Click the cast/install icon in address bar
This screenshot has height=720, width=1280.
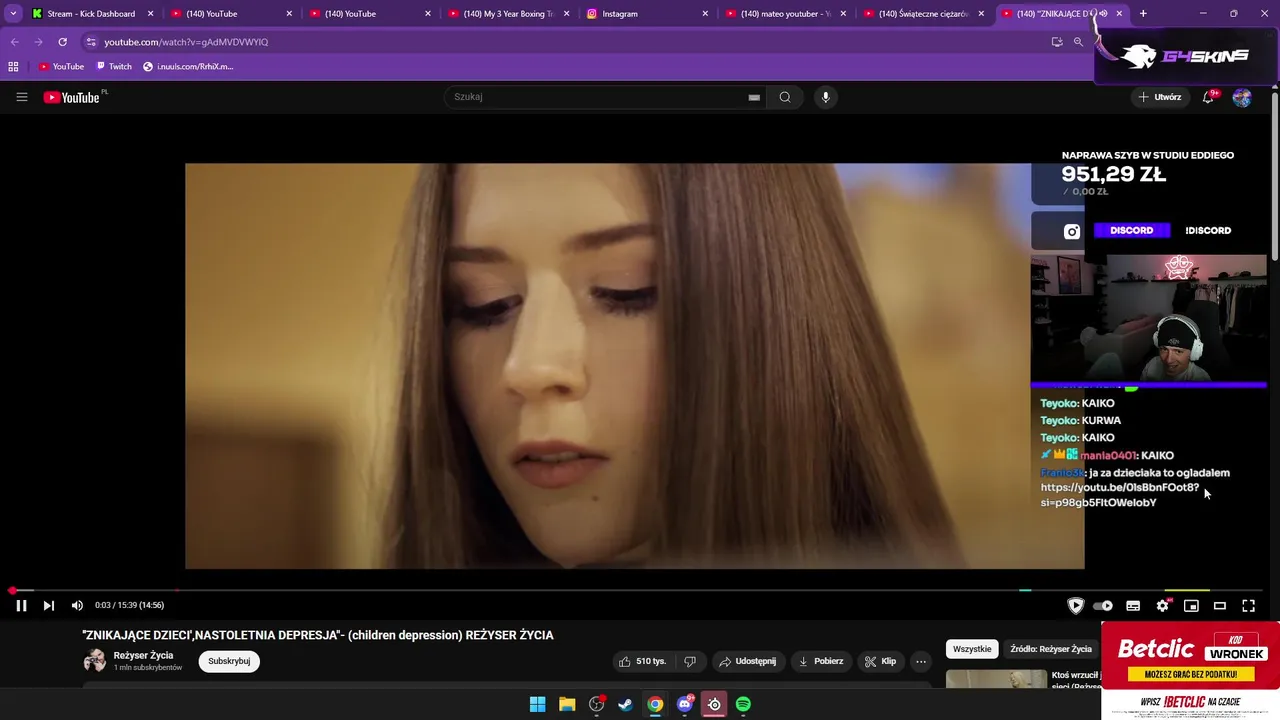(x=1057, y=42)
